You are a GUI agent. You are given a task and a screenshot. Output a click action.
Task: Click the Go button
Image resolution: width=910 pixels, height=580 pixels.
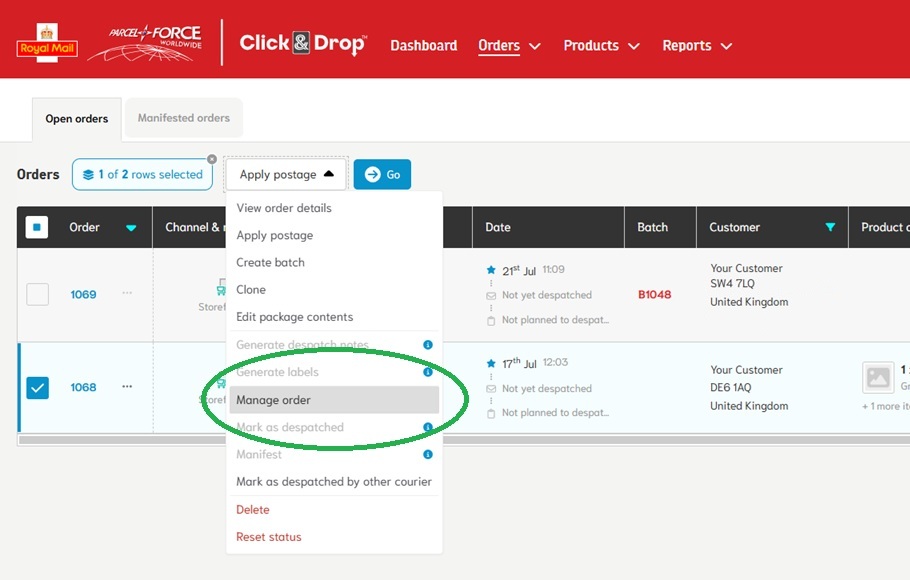click(x=382, y=173)
